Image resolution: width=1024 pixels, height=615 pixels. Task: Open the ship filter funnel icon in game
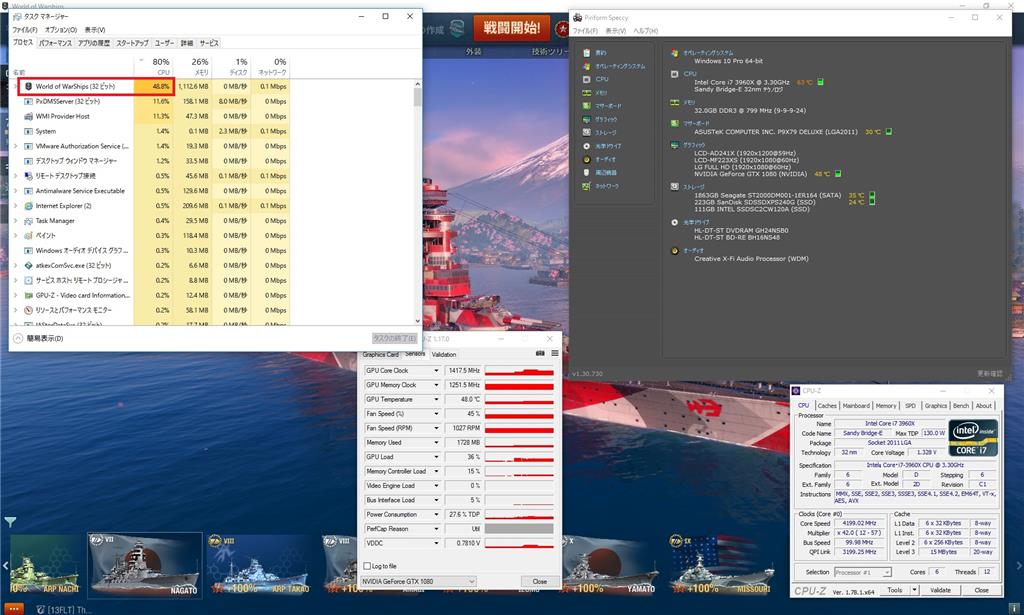(10, 522)
